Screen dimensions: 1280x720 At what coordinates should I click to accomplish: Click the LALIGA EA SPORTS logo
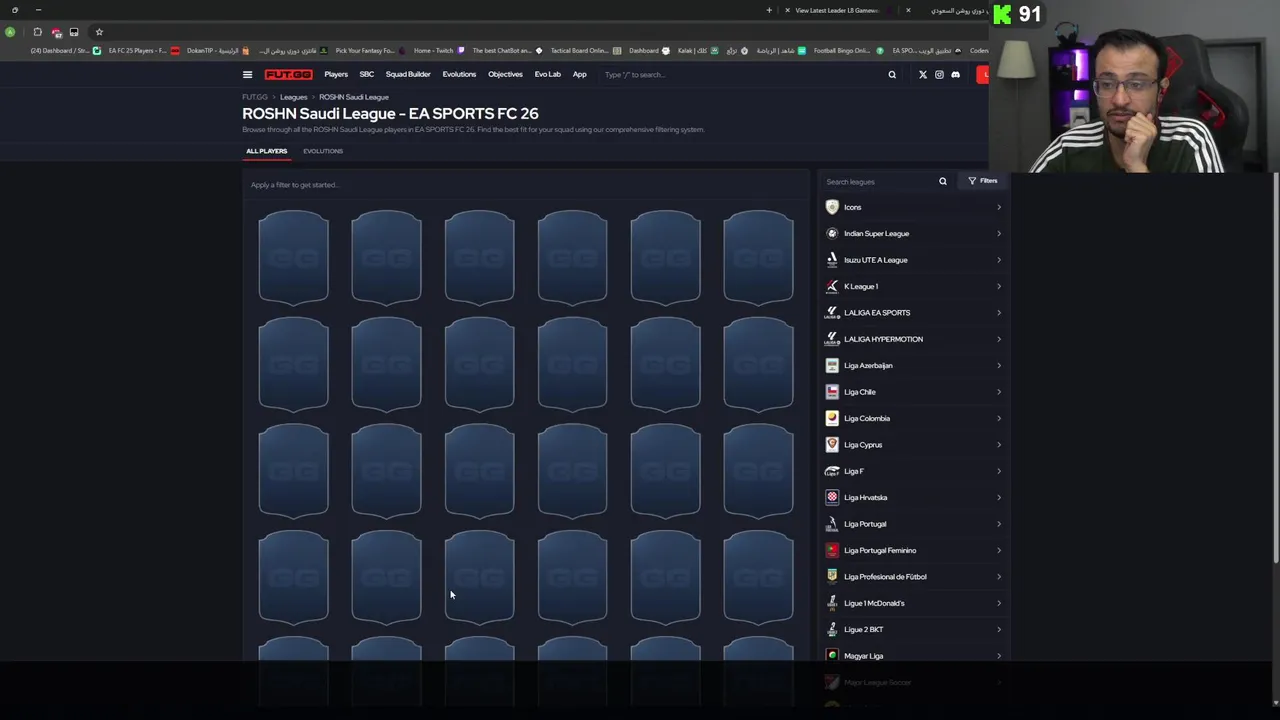pyautogui.click(x=832, y=312)
